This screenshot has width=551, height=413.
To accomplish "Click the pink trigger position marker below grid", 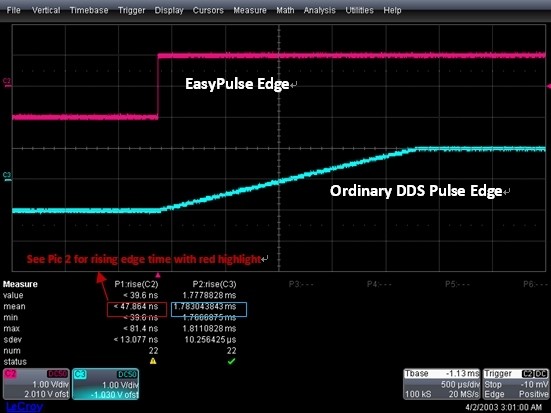I will (158, 275).
